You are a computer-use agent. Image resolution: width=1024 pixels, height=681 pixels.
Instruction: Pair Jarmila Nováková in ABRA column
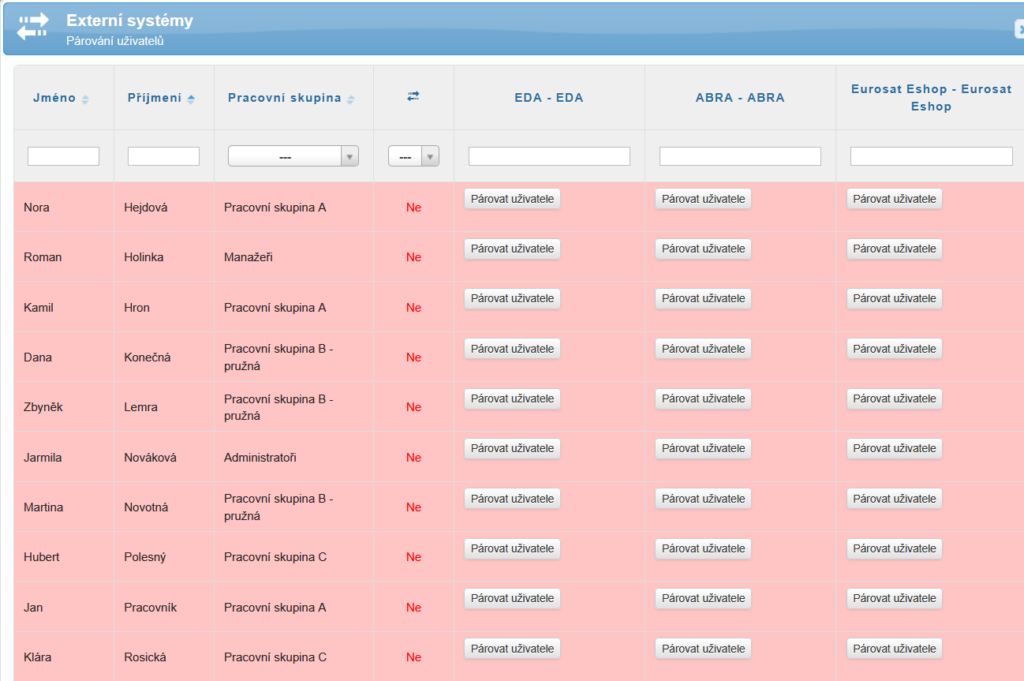point(703,449)
